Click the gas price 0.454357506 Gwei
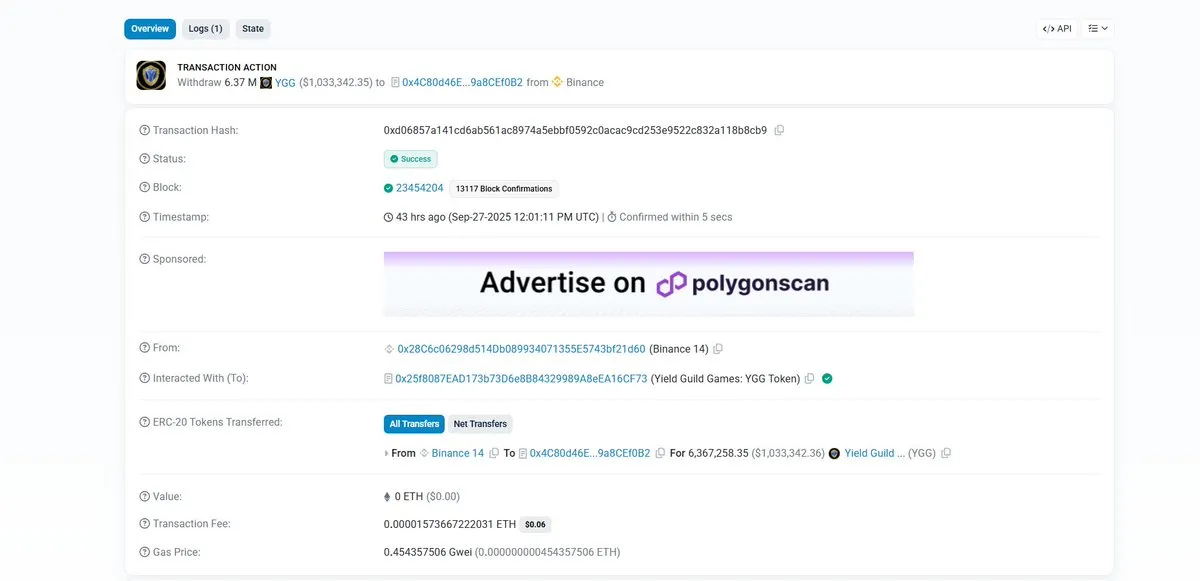1200x581 pixels. click(x=427, y=552)
